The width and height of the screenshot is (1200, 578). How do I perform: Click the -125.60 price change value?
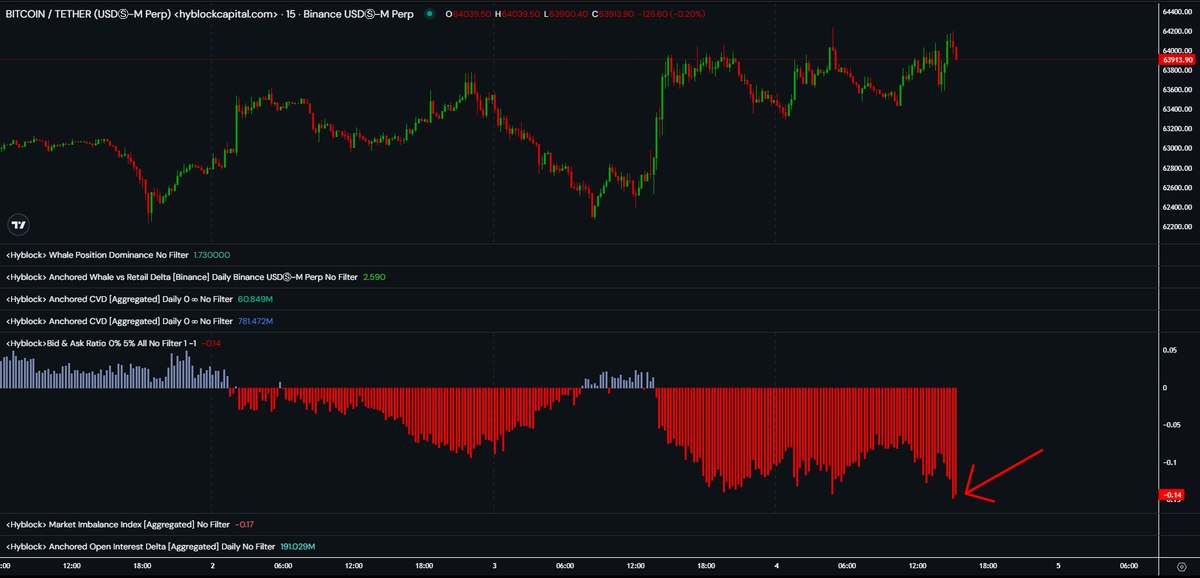click(653, 14)
